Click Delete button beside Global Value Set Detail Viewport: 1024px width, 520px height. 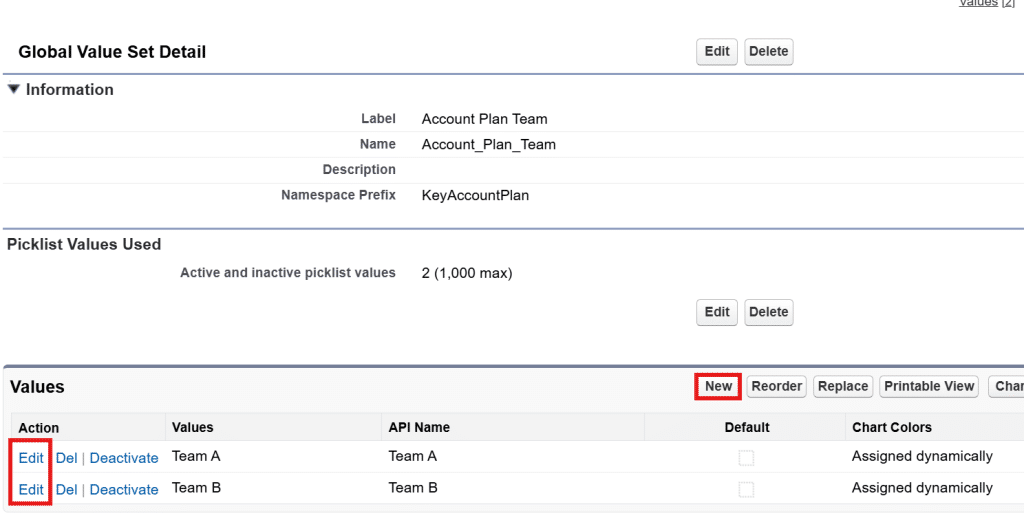[x=768, y=52]
